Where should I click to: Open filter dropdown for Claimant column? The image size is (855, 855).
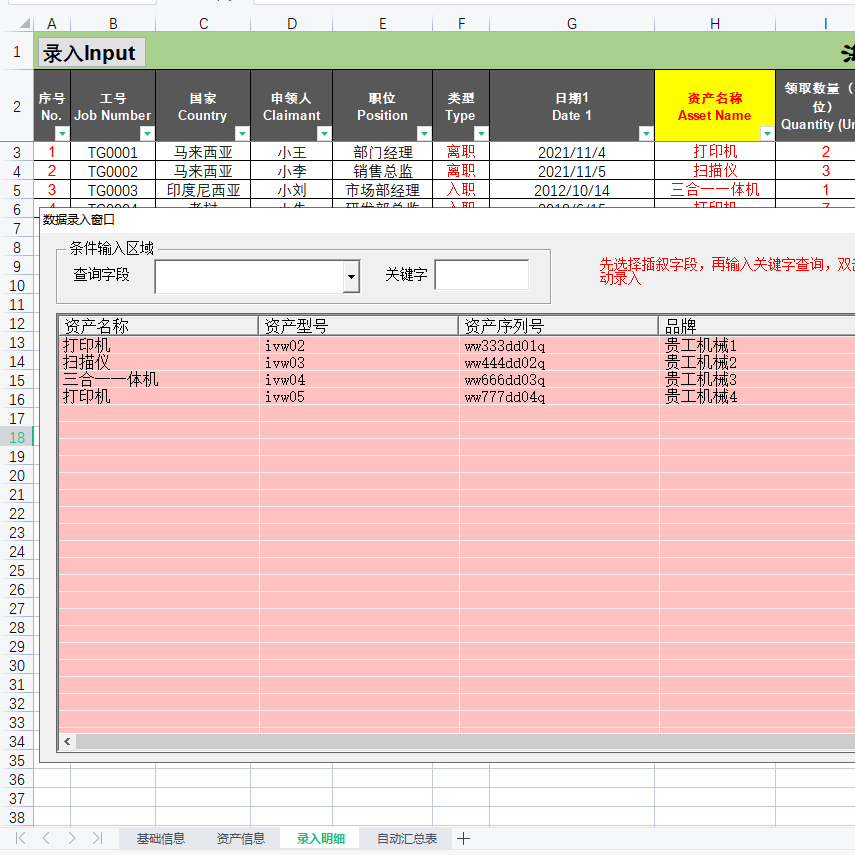pyautogui.click(x=324, y=134)
